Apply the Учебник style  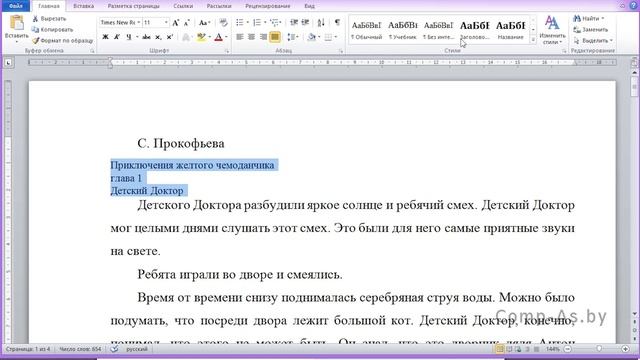[x=402, y=30]
